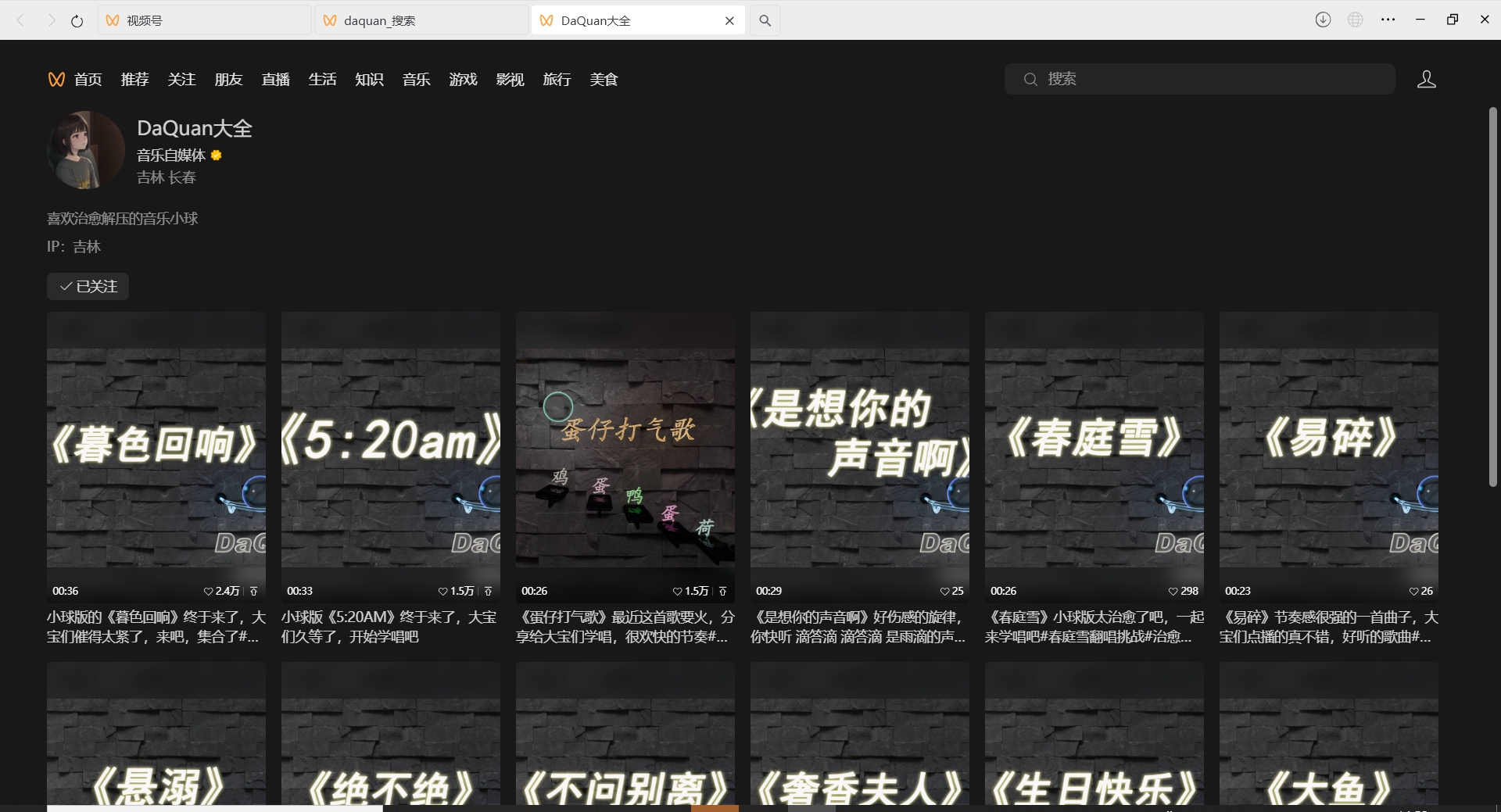The width and height of the screenshot is (1501, 812).
Task: Open the translate globe icon in the toolbar
Action: (x=1356, y=20)
